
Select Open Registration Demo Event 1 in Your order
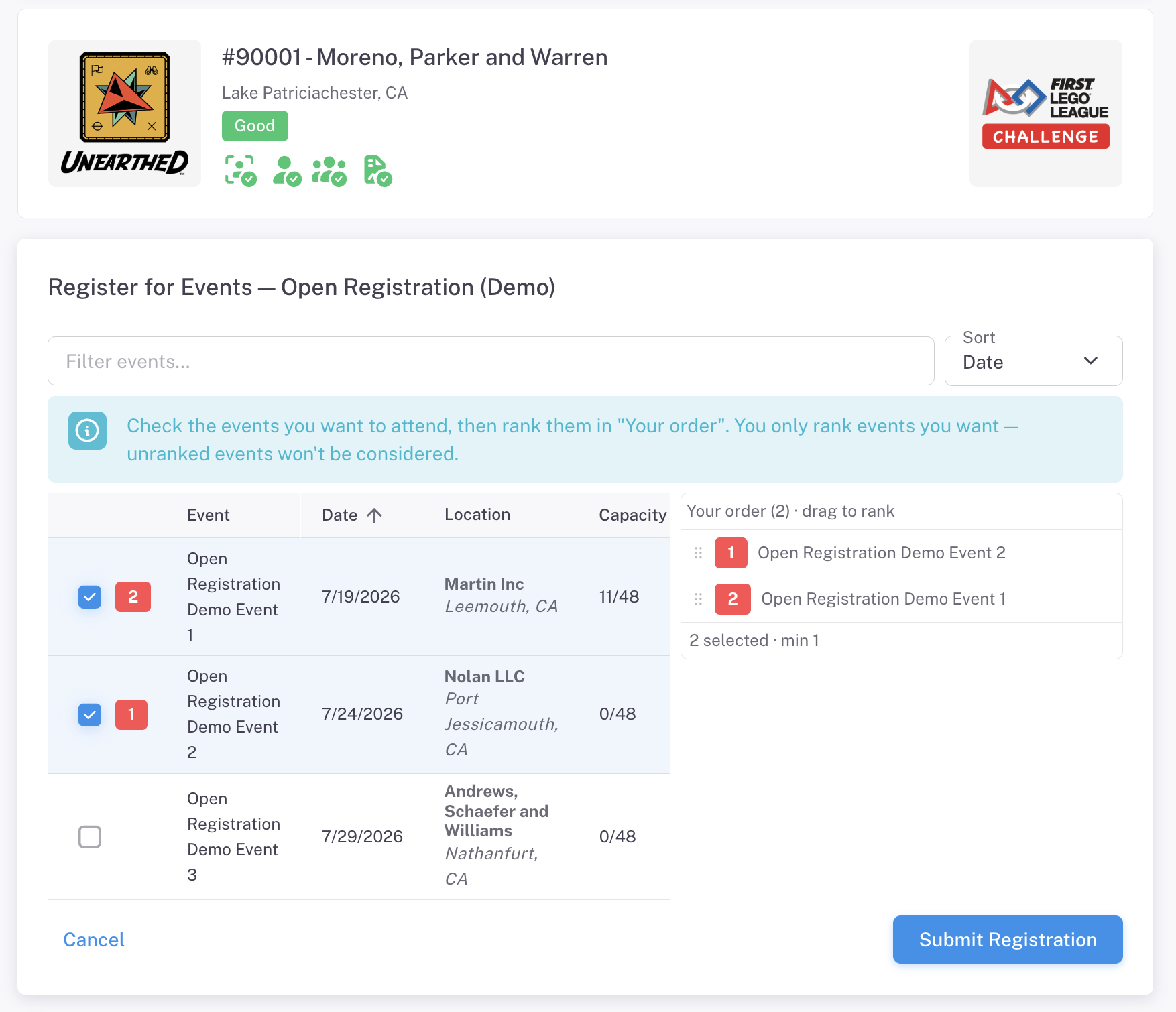(x=884, y=599)
